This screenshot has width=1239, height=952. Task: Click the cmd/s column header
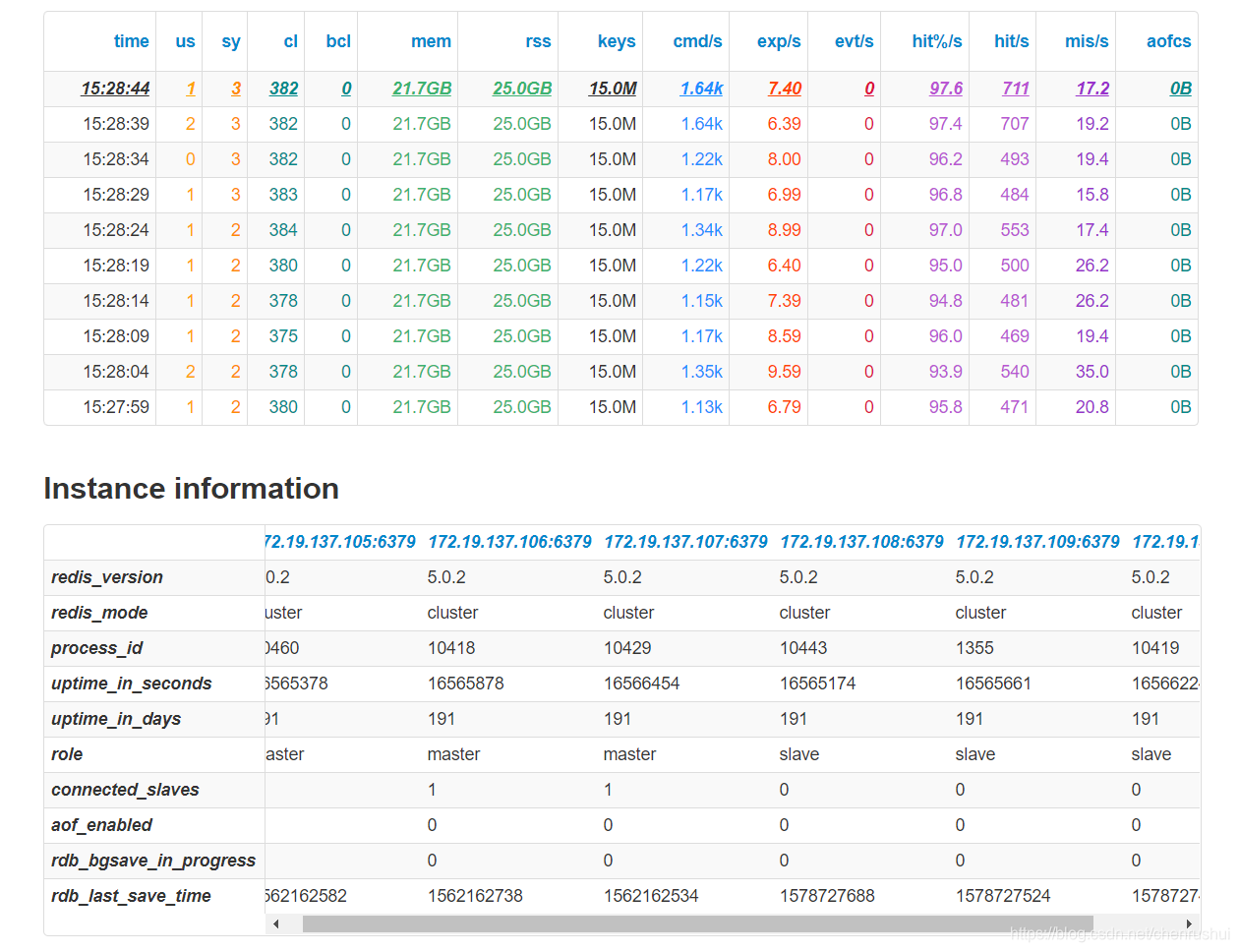point(697,41)
